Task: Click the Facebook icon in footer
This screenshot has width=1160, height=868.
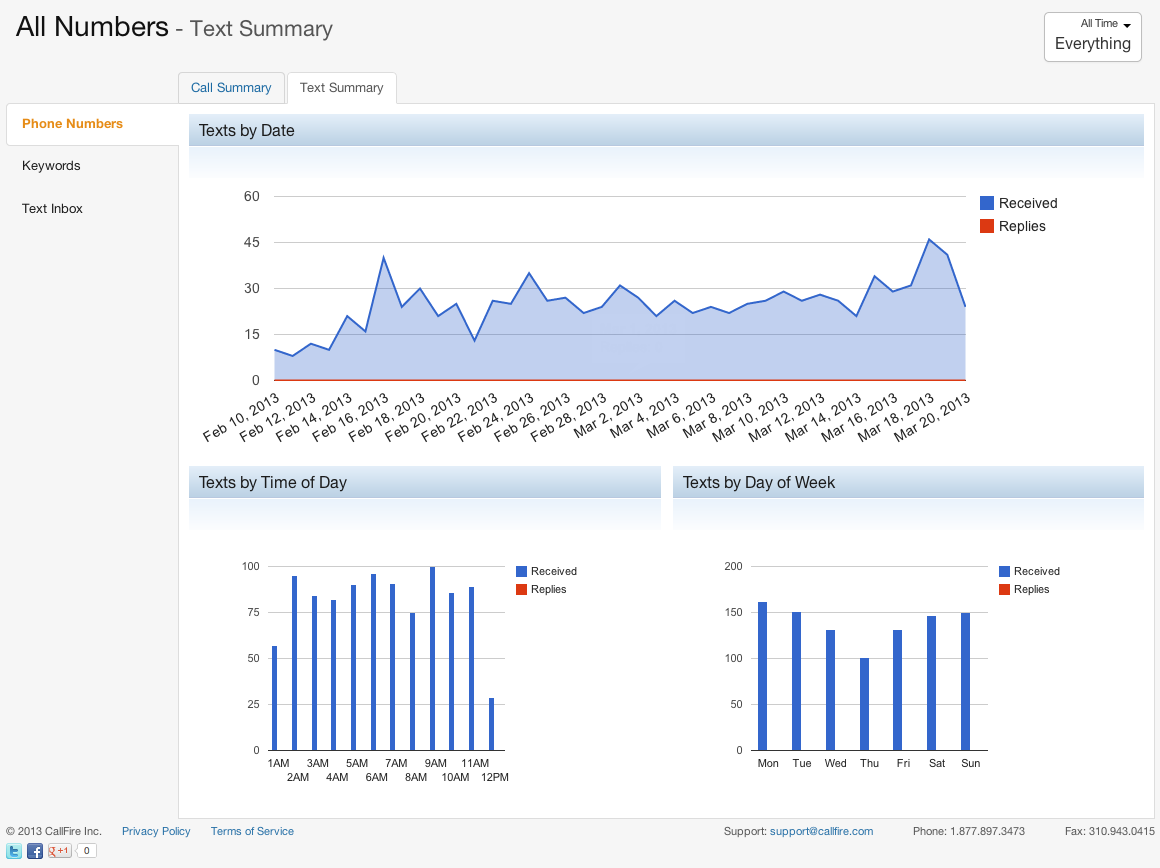Action: 35,851
